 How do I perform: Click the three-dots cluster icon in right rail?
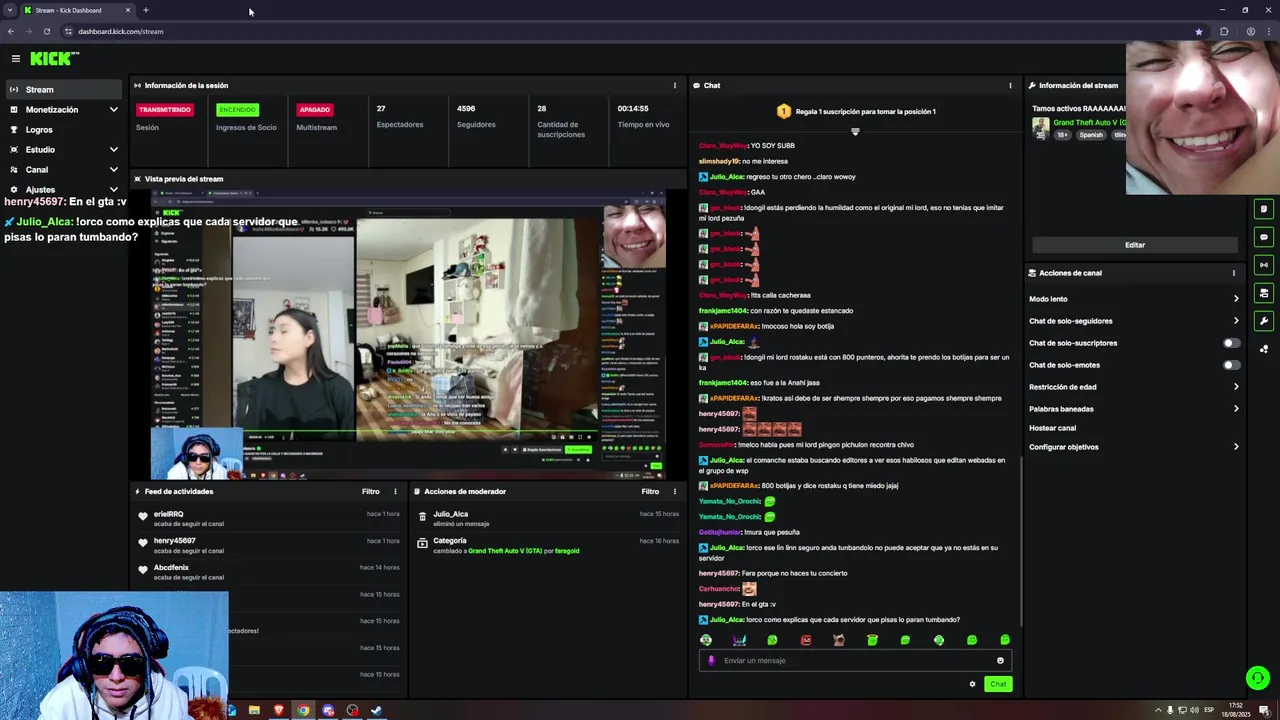[x=1264, y=349]
